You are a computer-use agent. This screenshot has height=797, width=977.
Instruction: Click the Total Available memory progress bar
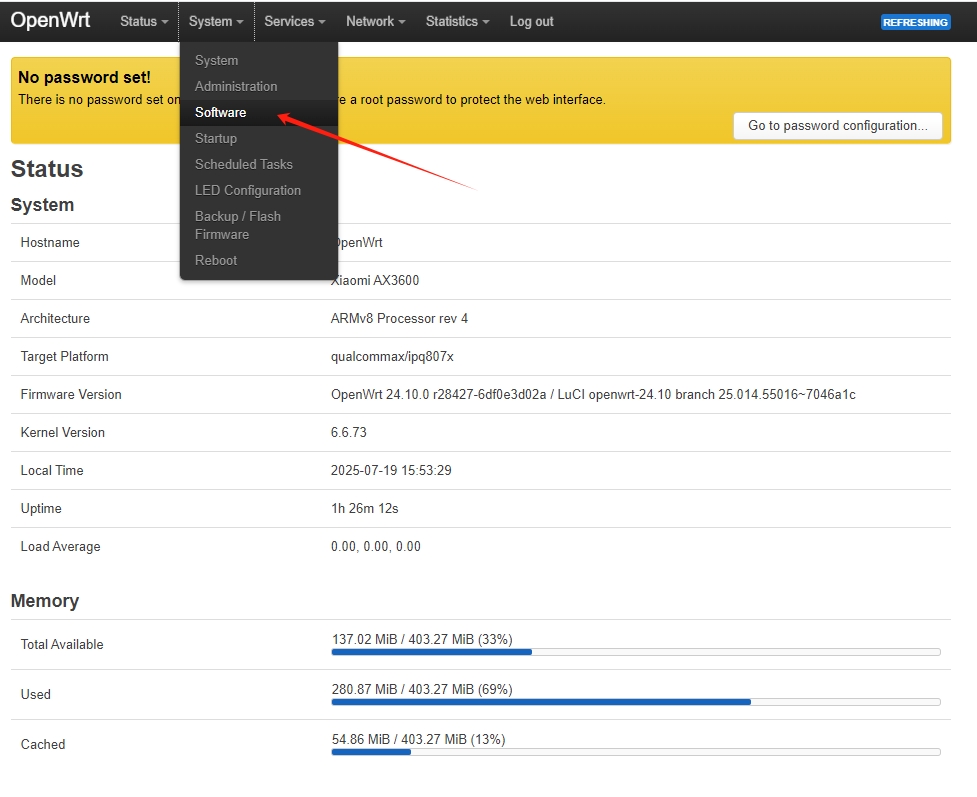[636, 652]
